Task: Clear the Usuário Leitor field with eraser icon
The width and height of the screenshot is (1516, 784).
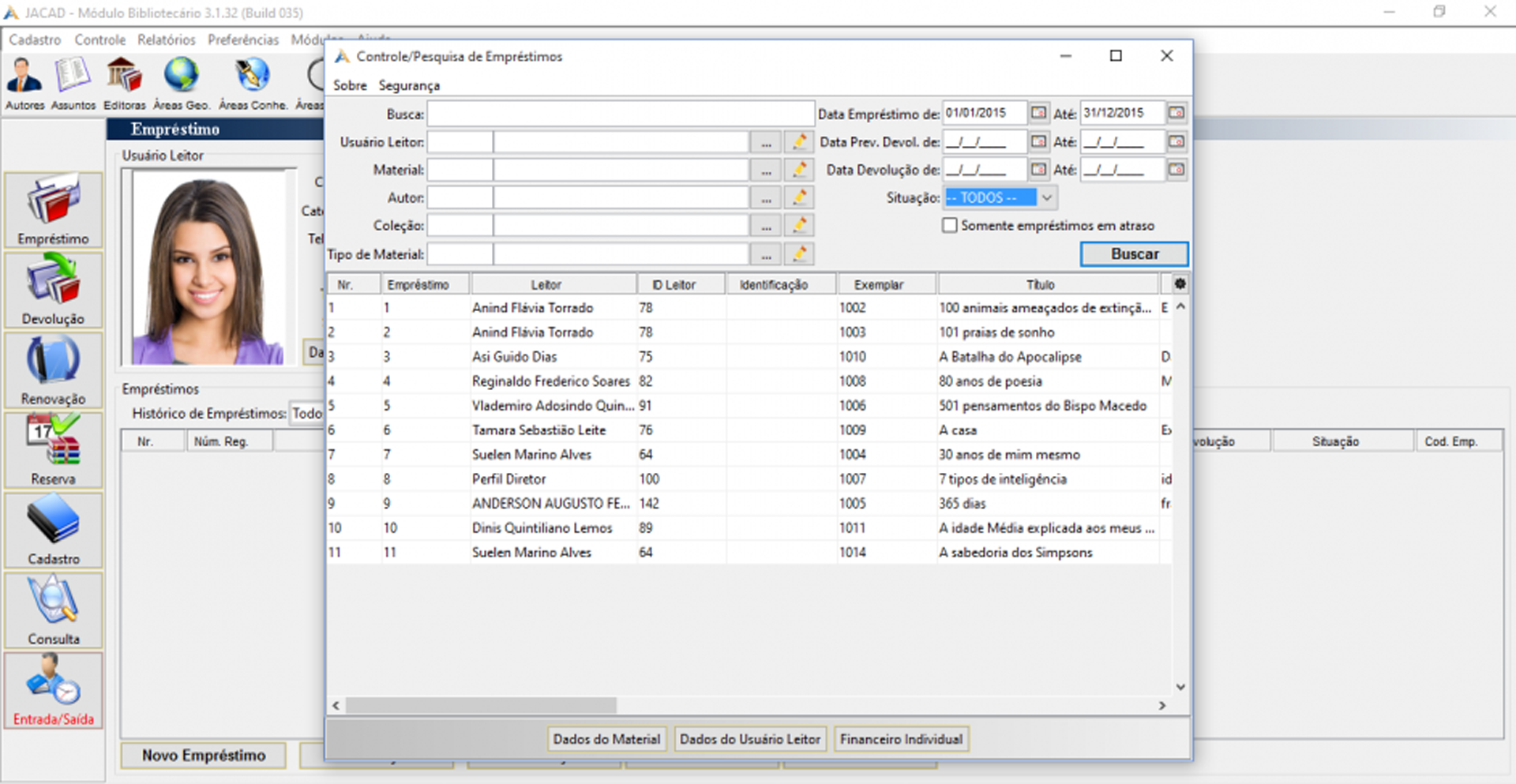Action: tap(799, 142)
